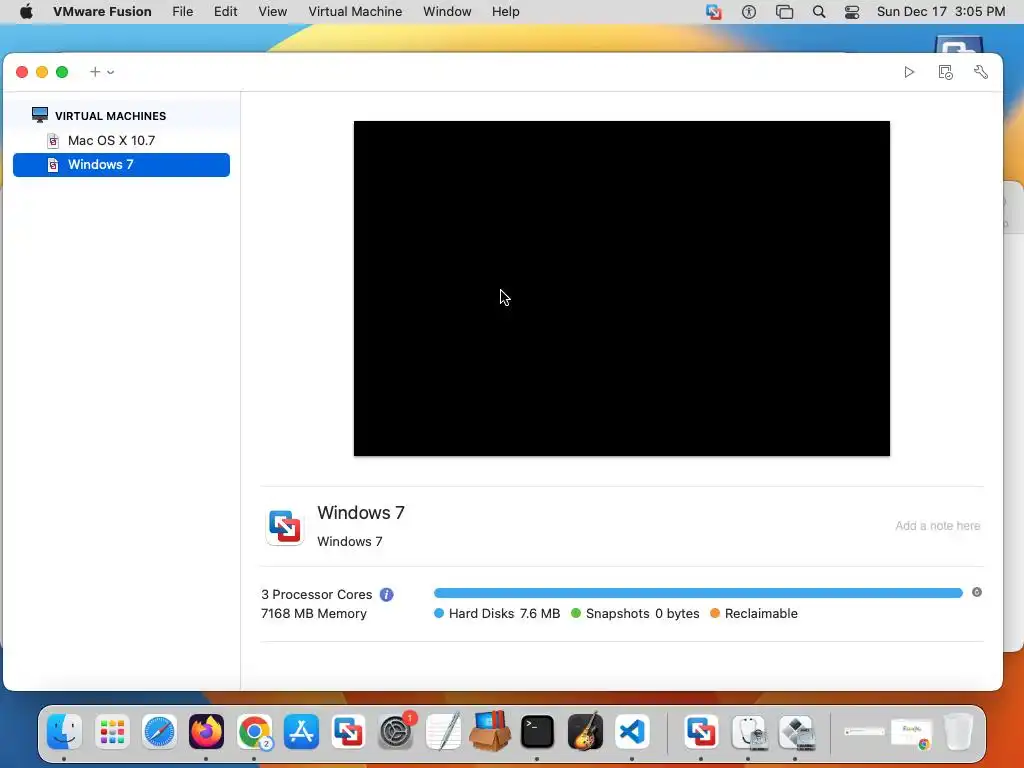The width and height of the screenshot is (1024, 768).
Task: Open the cardboard box app in Dock
Action: [x=490, y=731]
